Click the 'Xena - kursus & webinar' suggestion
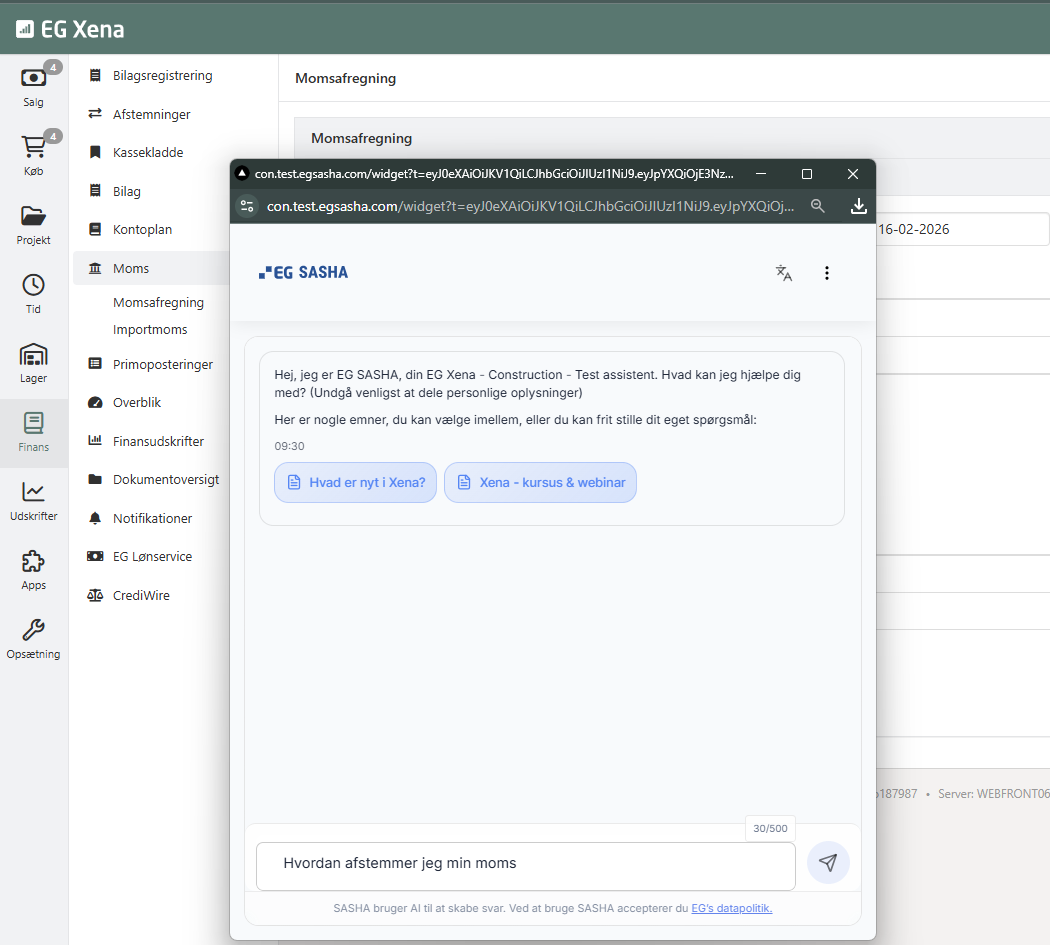The height and width of the screenshot is (945, 1050). (540, 482)
